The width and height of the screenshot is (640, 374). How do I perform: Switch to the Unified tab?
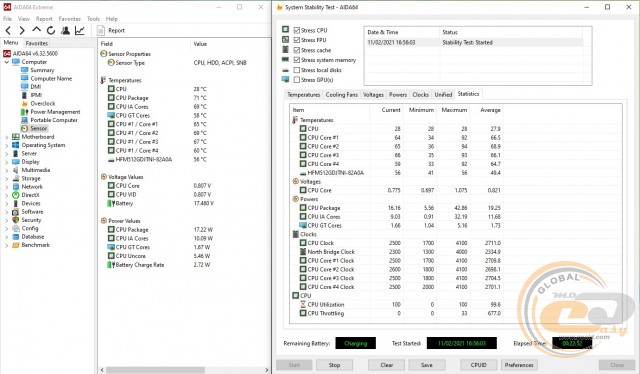click(x=443, y=95)
